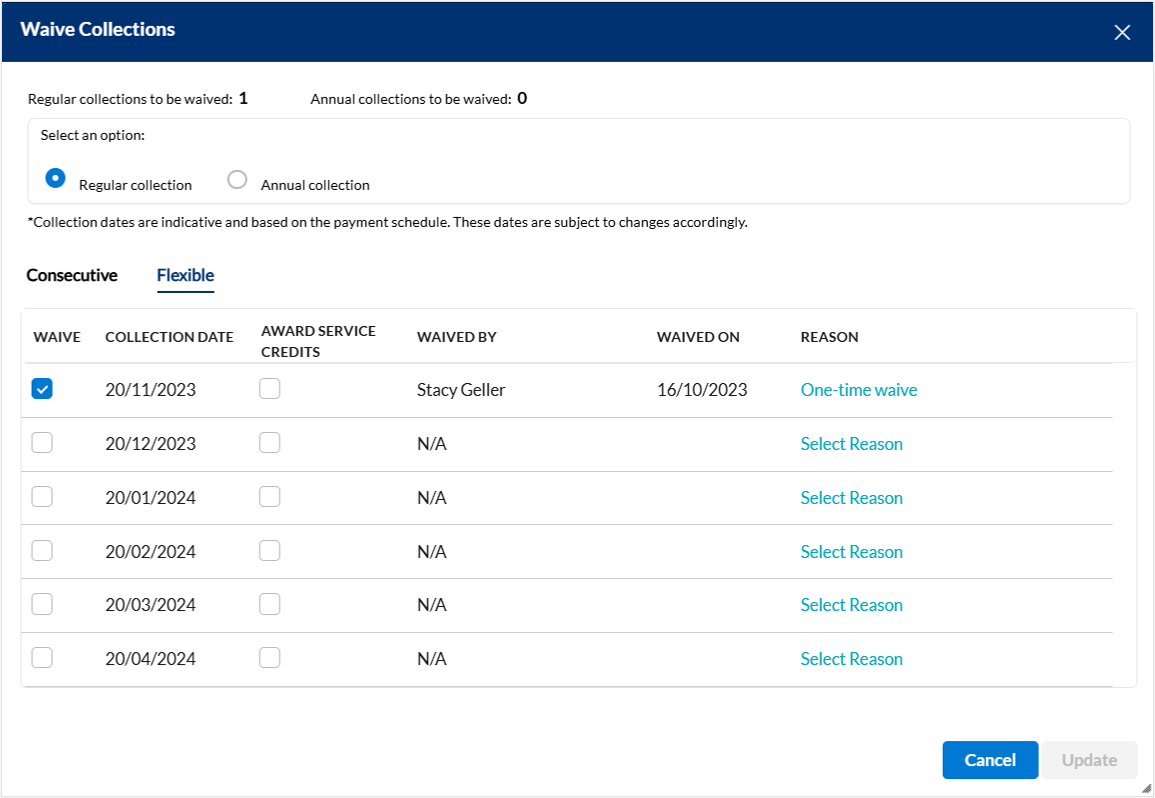Click the Cancel button

coord(990,760)
